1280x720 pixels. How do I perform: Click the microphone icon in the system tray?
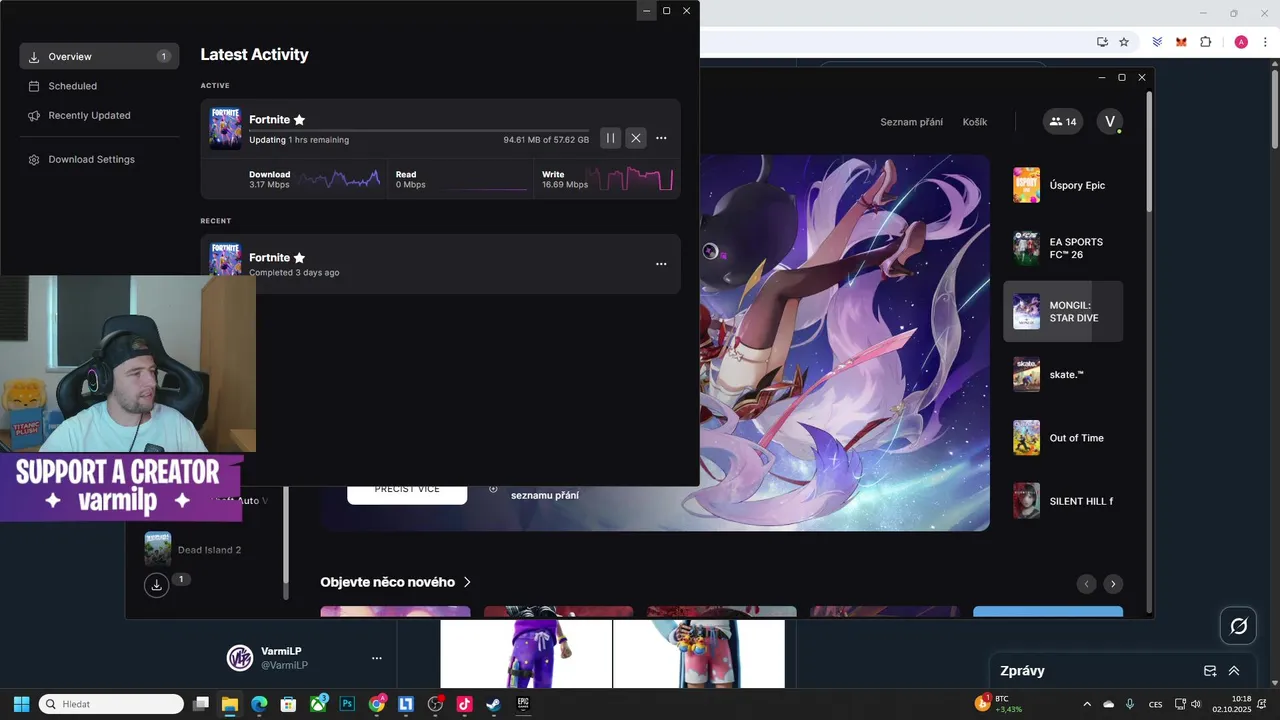click(1130, 704)
